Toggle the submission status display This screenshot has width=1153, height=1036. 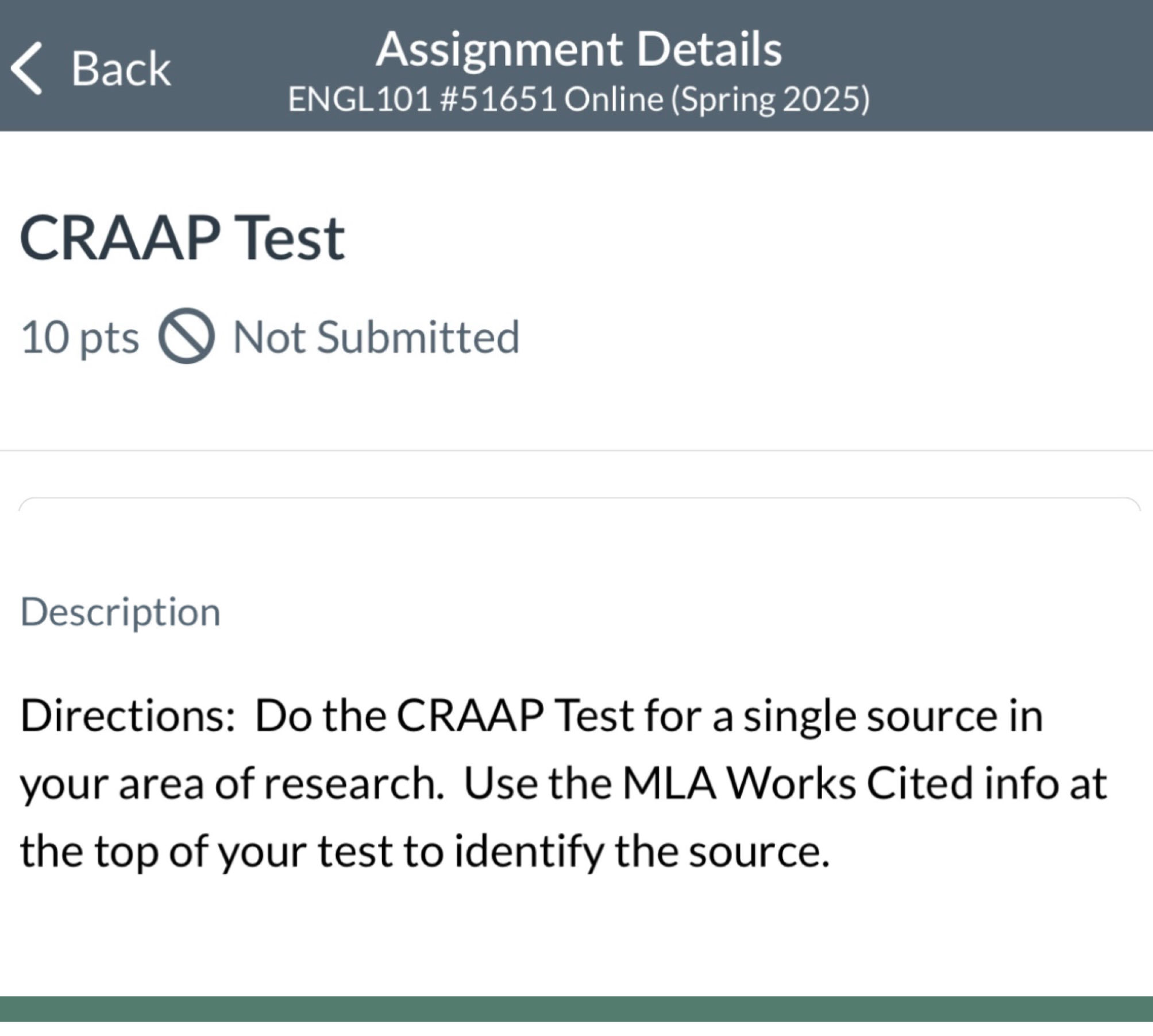[x=373, y=337]
